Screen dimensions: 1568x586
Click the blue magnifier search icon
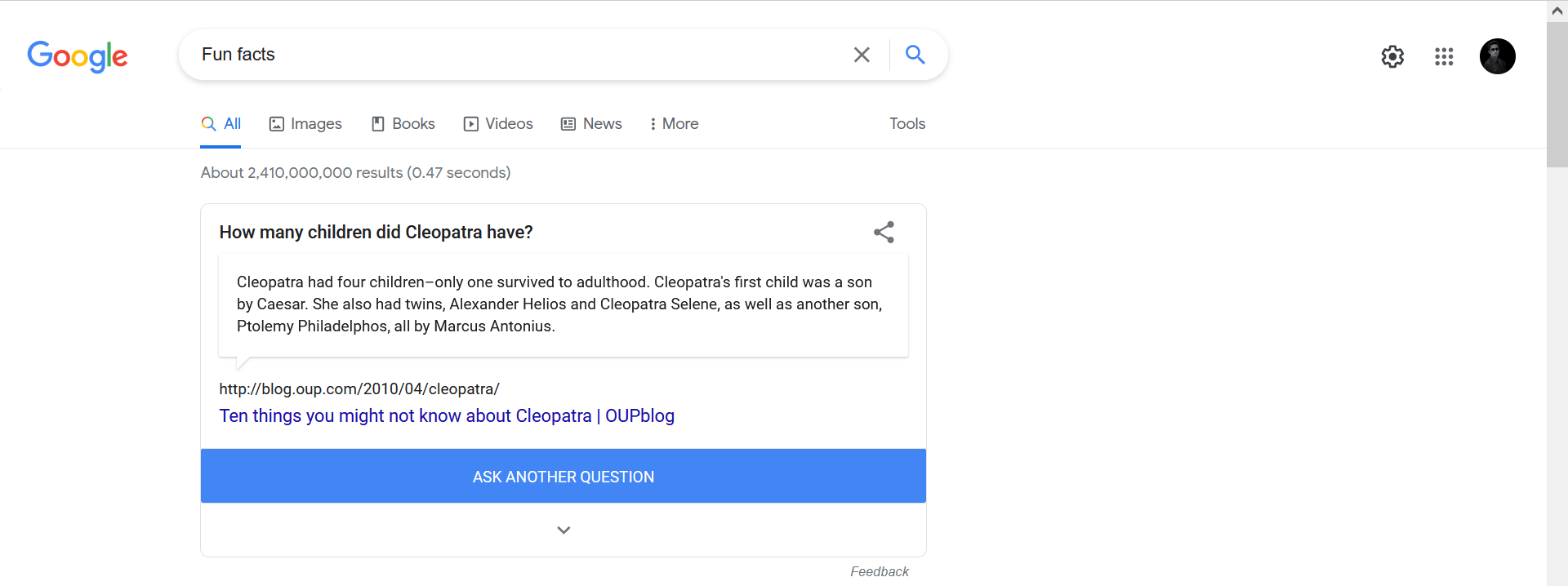(x=915, y=55)
